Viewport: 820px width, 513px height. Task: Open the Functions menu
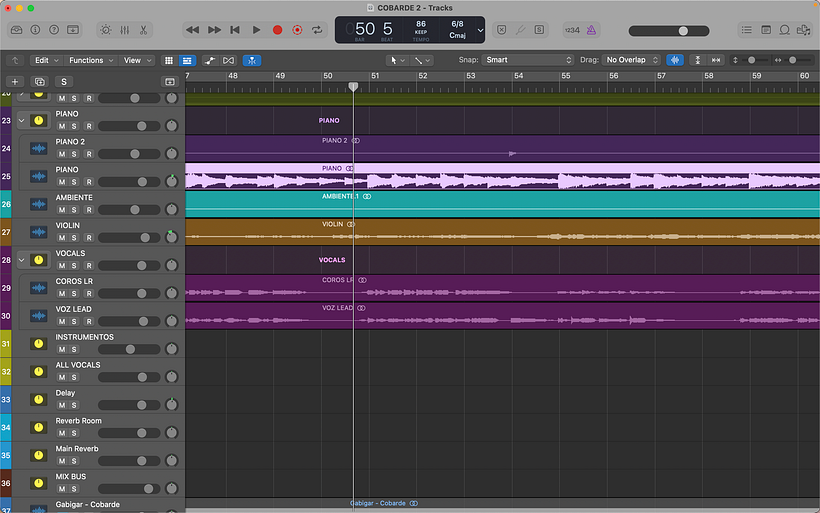point(91,60)
